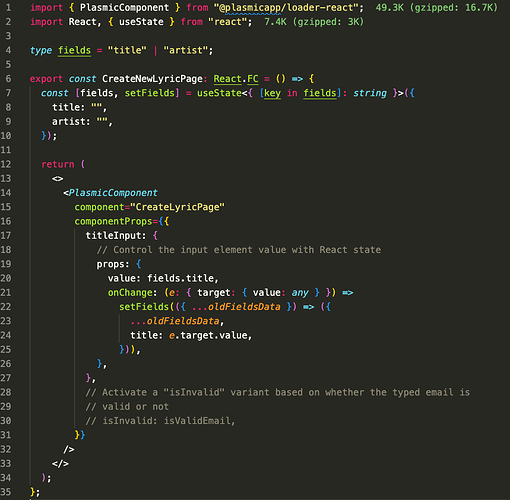The height and width of the screenshot is (500, 510).
Task: Click the comment "valid or not" on line 29
Action: click(127, 407)
